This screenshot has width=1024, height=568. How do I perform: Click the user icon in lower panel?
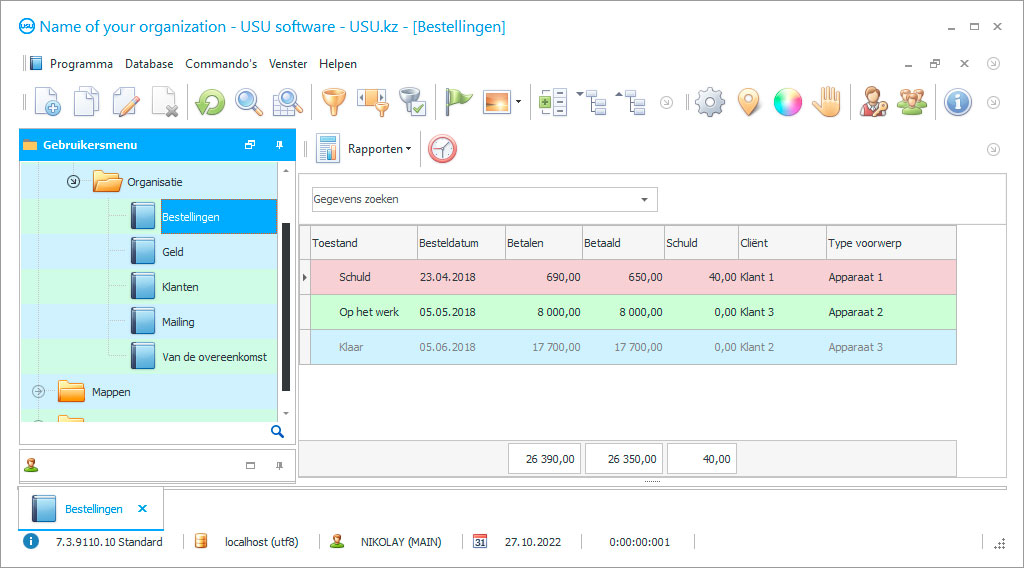(x=31, y=465)
